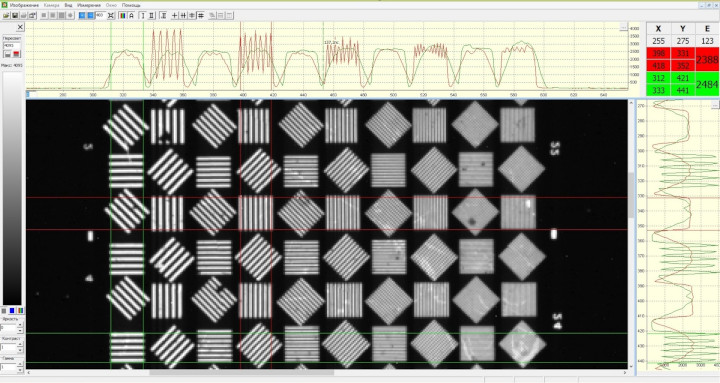720x383 pixels.
Task: Click the image vertical scrollbar thumb
Action: tap(631, 195)
